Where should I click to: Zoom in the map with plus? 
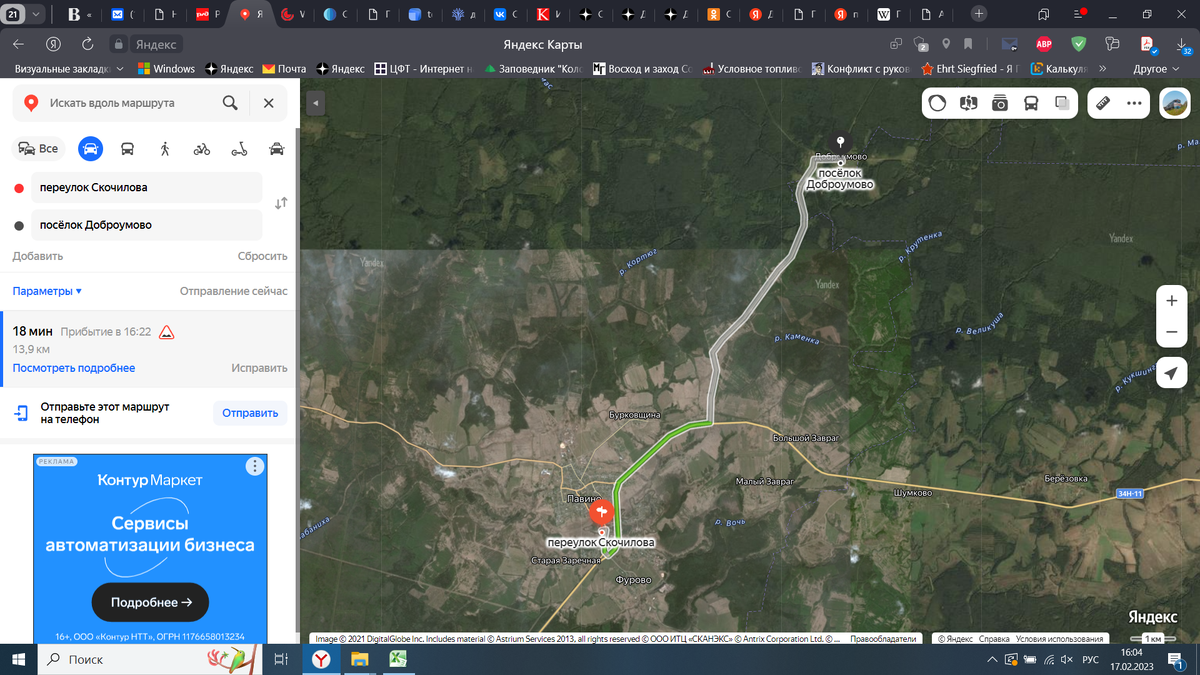tap(1171, 301)
